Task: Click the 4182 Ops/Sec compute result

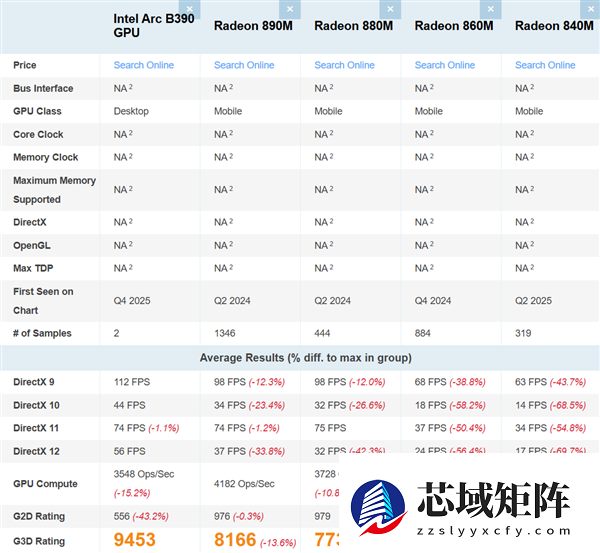Action: (244, 484)
